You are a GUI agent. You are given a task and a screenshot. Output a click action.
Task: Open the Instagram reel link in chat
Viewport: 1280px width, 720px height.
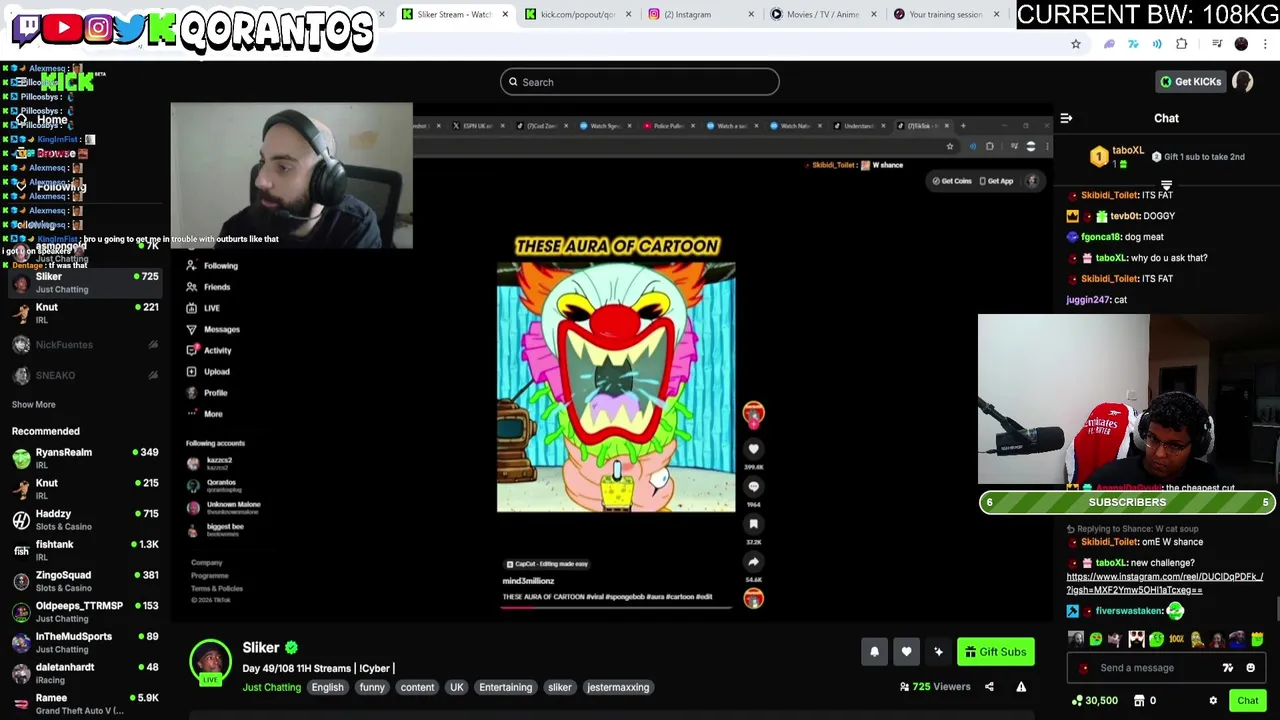pos(1164,583)
